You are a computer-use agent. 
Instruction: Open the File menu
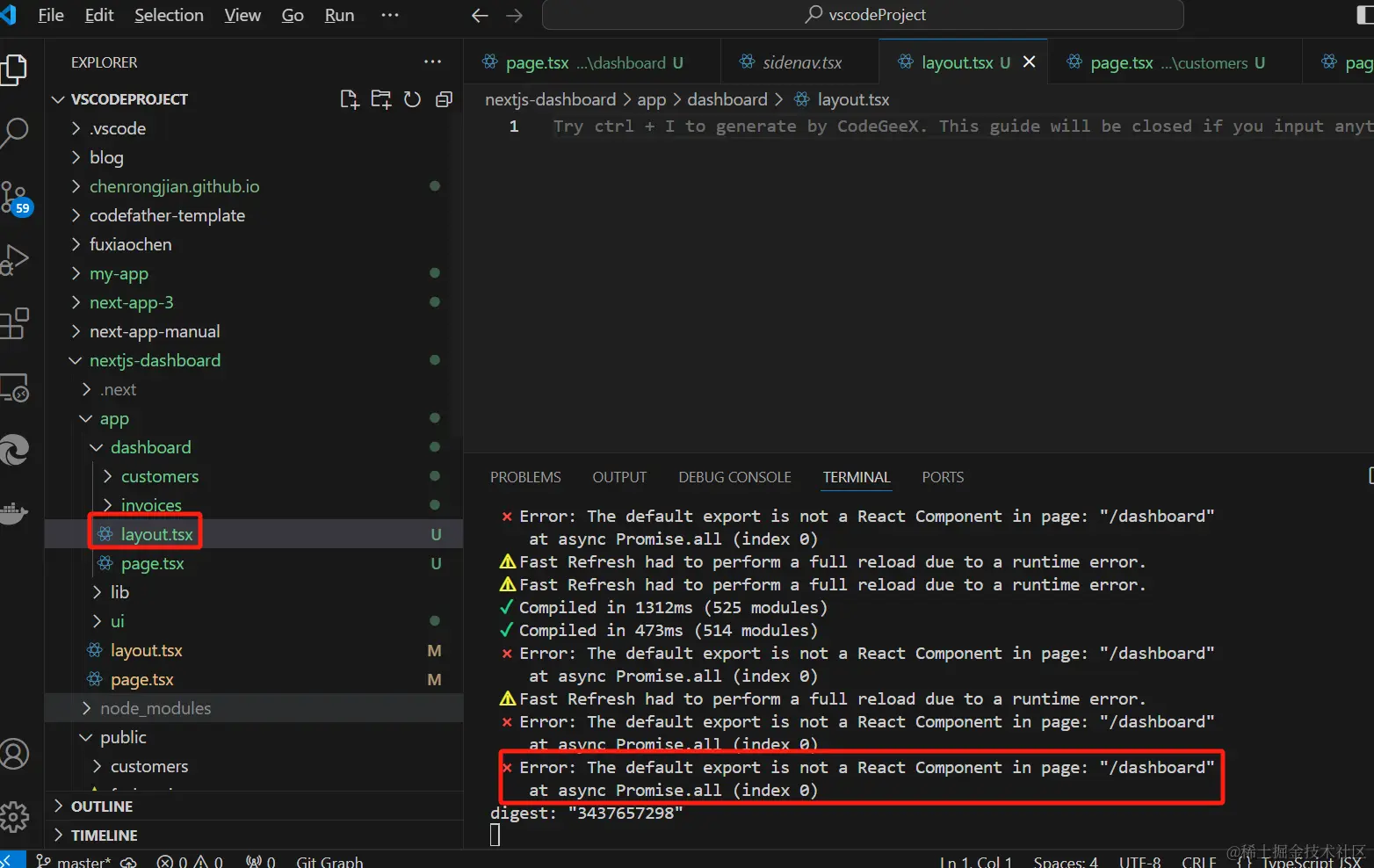pos(51,16)
